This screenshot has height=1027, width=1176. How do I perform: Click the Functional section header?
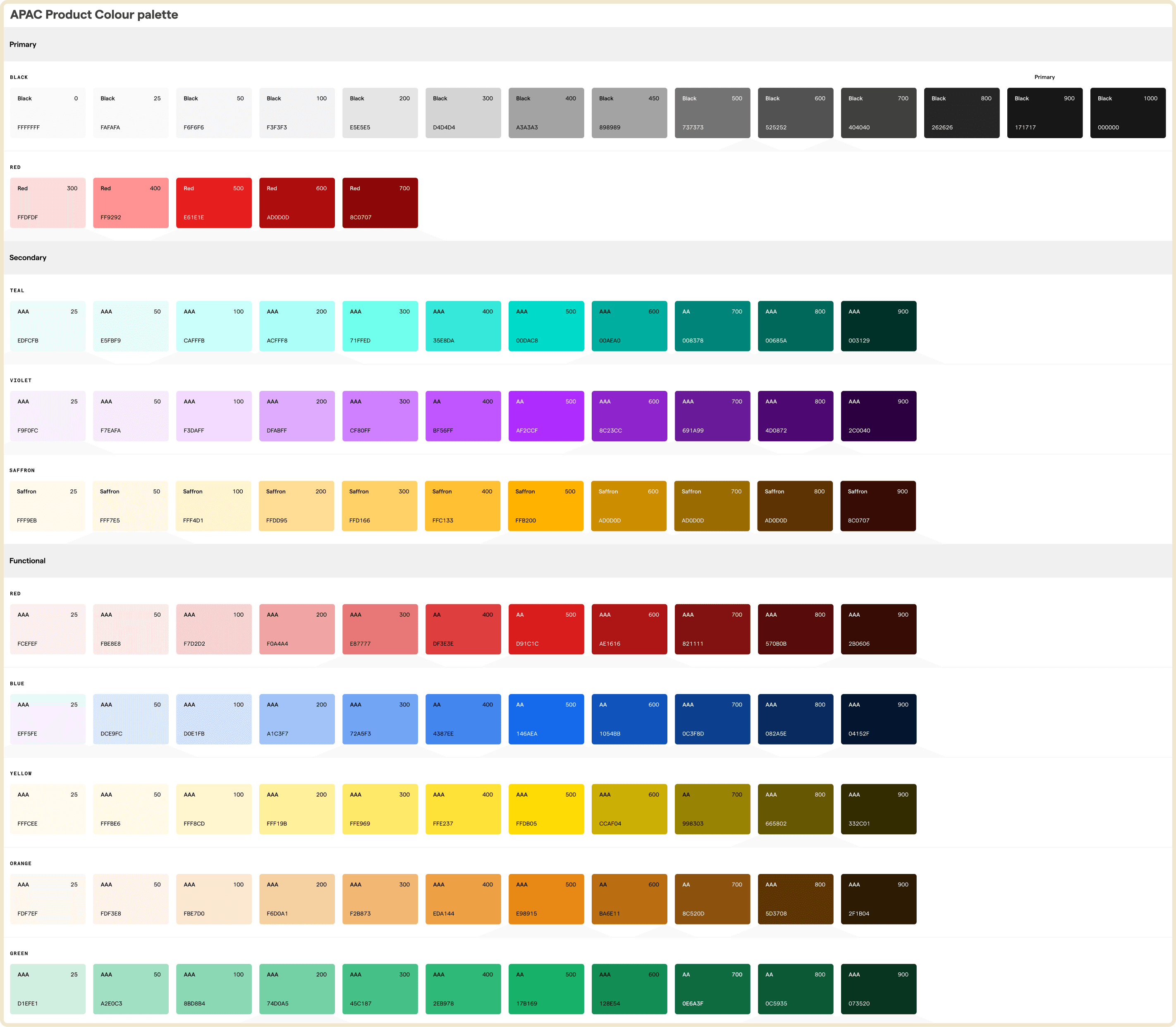tap(27, 561)
